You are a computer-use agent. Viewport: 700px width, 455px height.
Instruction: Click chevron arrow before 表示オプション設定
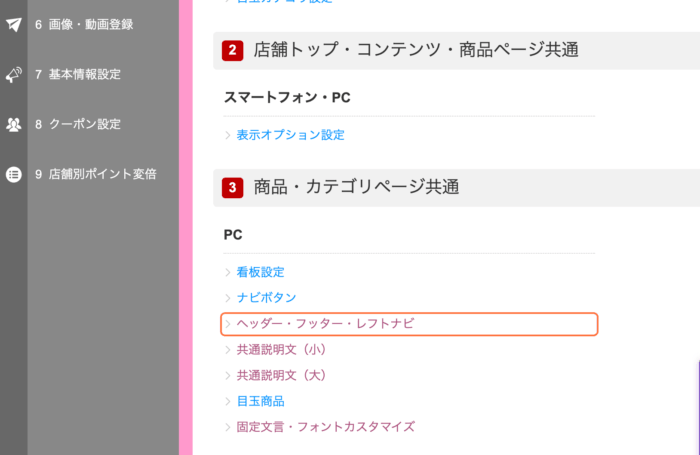[228, 135]
